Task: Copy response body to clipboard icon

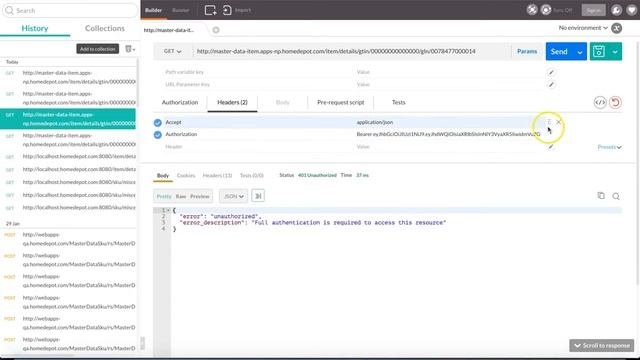Action: click(601, 196)
